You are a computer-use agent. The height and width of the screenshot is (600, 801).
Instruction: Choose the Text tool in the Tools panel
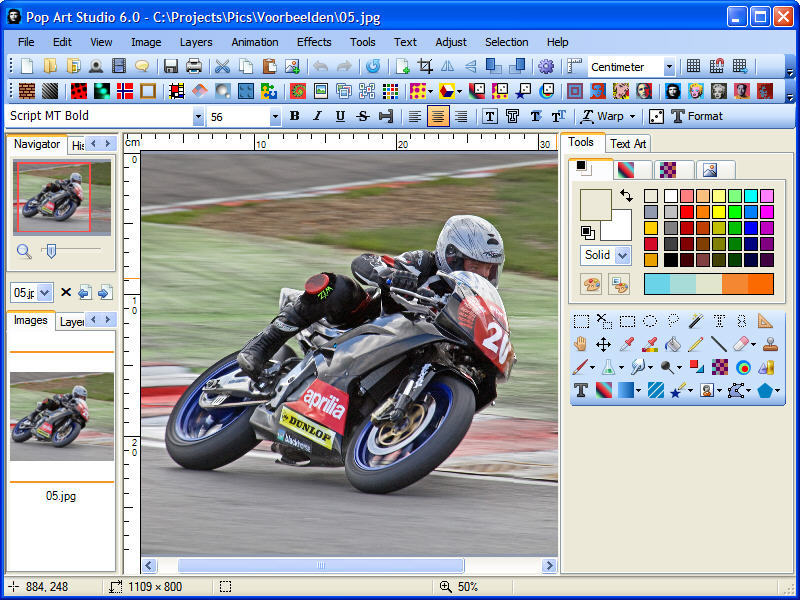click(580, 388)
